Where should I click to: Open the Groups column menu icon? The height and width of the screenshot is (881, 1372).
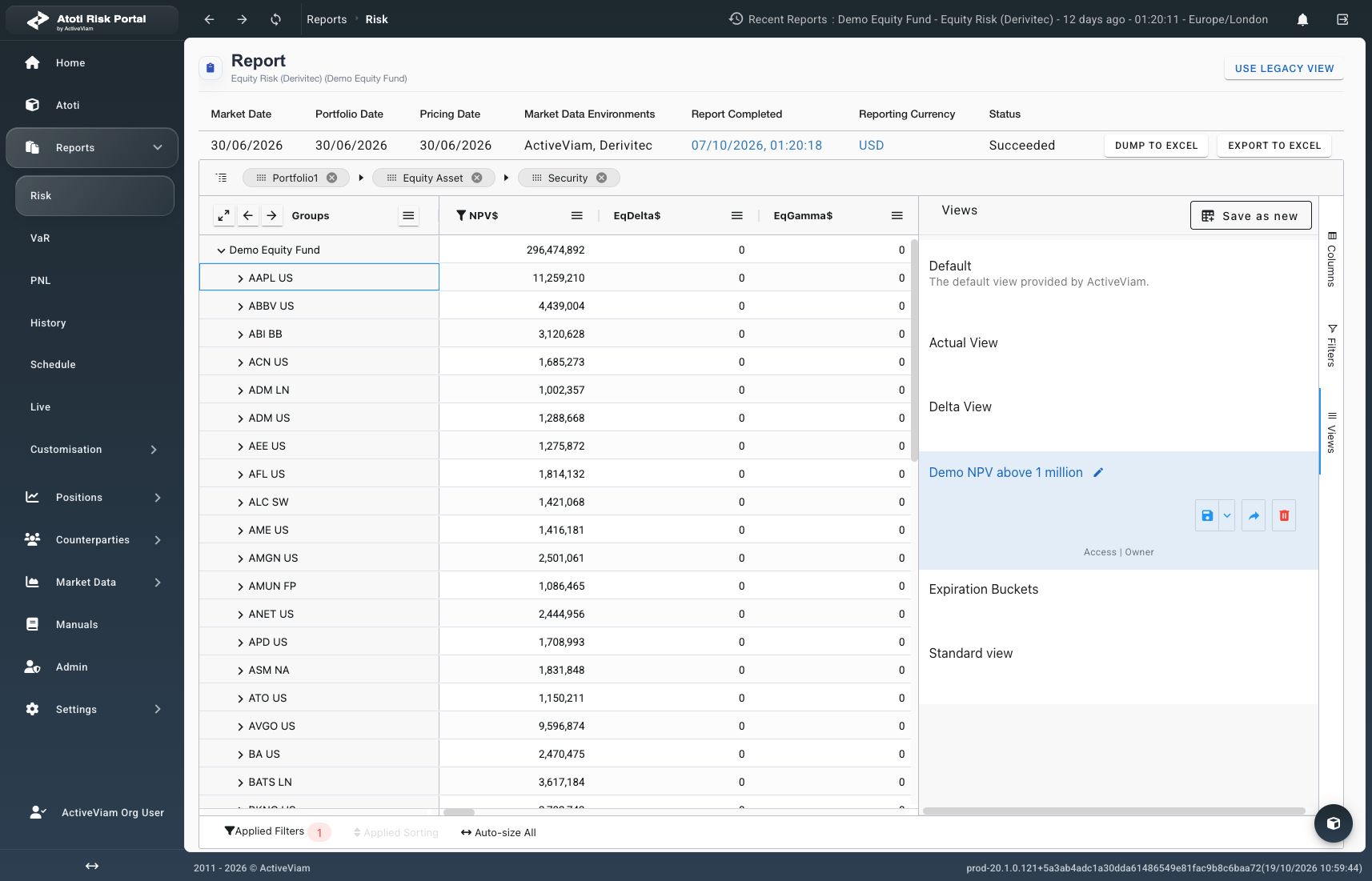click(408, 215)
